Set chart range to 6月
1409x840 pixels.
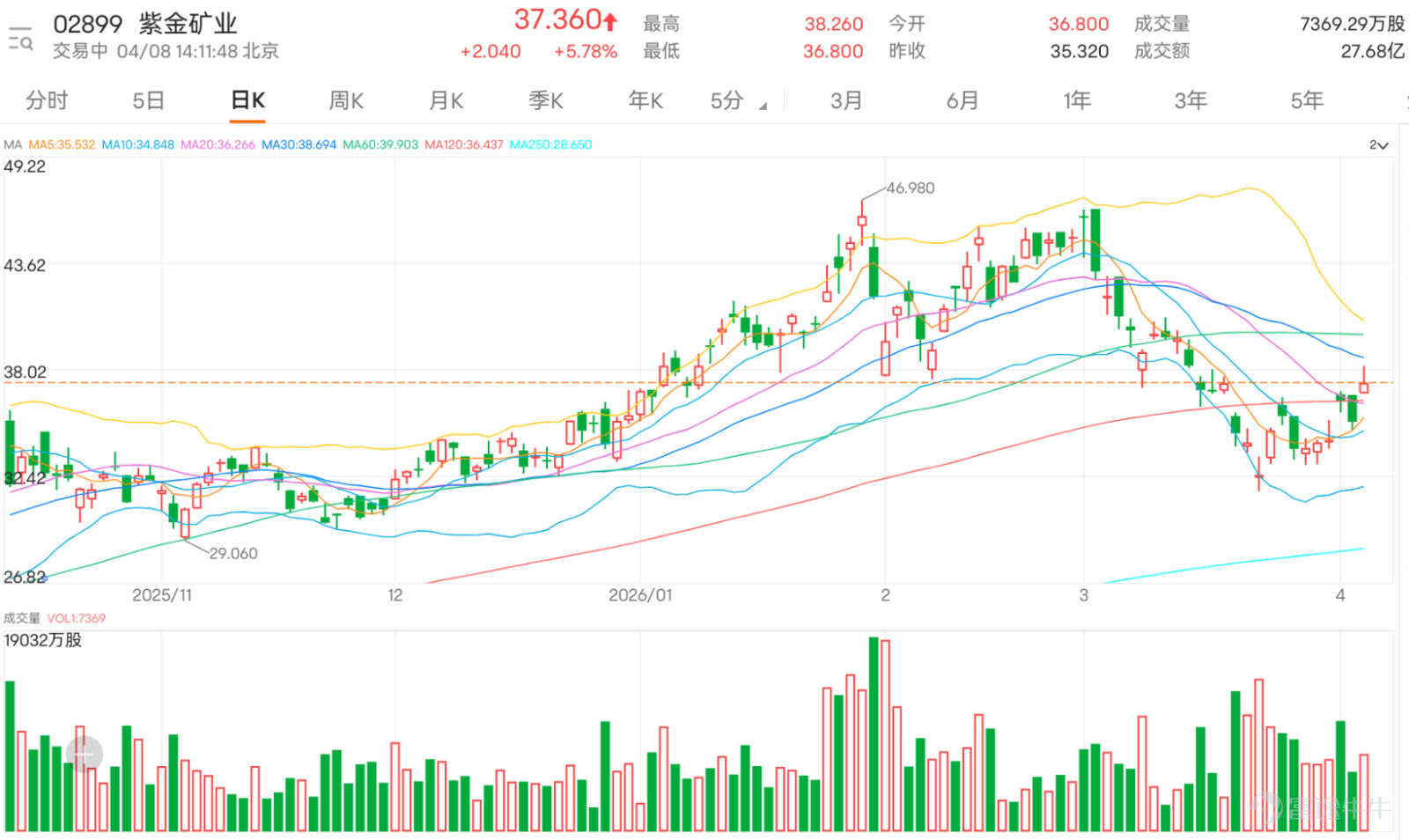pyautogui.click(x=963, y=100)
